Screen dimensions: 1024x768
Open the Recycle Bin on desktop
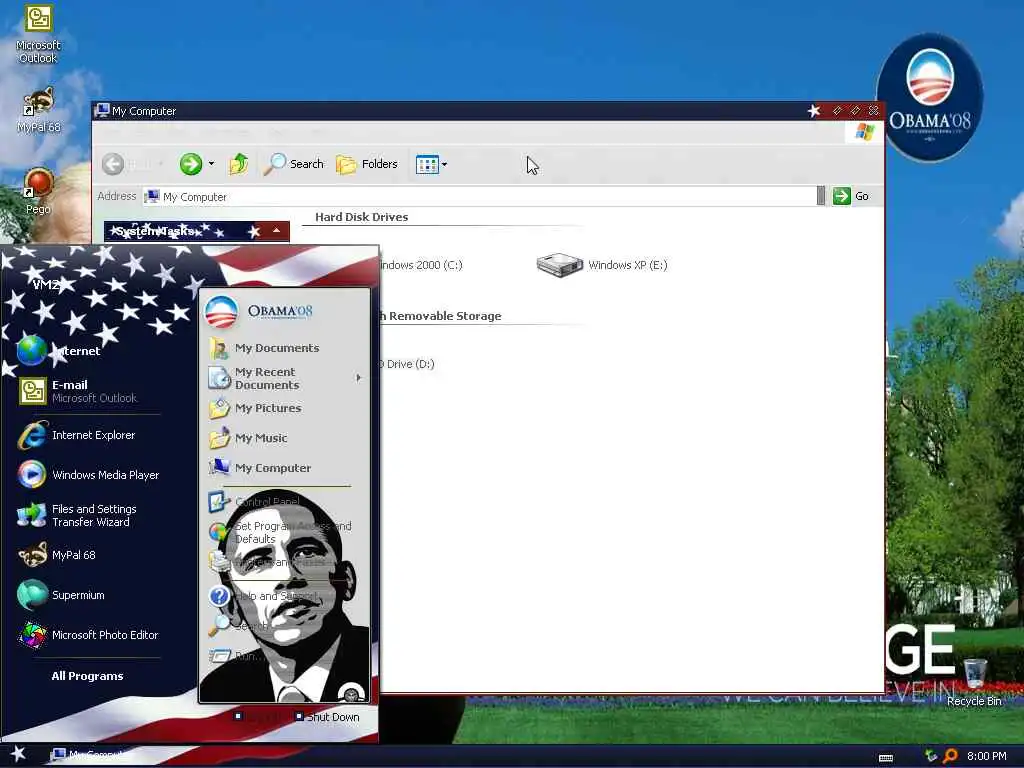pos(974,683)
